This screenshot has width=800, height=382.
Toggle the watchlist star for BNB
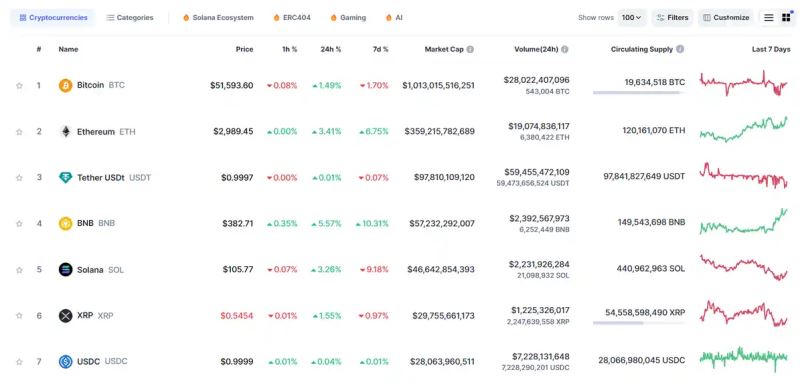click(x=19, y=223)
